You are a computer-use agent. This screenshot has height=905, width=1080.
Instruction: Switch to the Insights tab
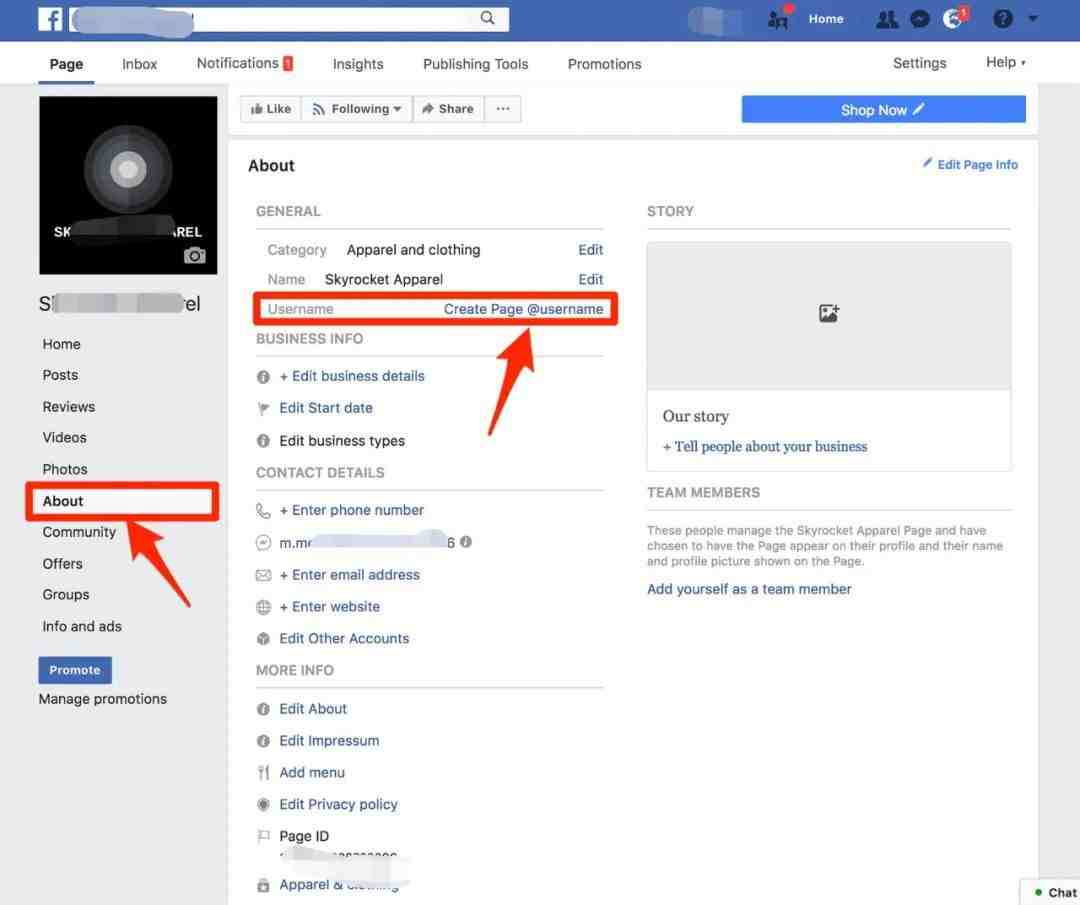[358, 64]
